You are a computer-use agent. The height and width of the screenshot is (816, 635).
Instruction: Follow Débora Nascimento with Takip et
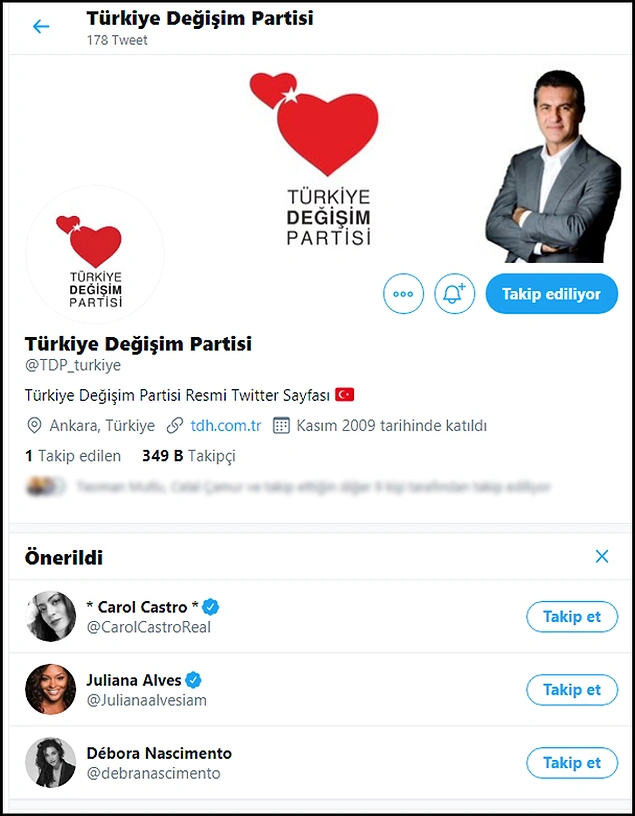pos(572,763)
